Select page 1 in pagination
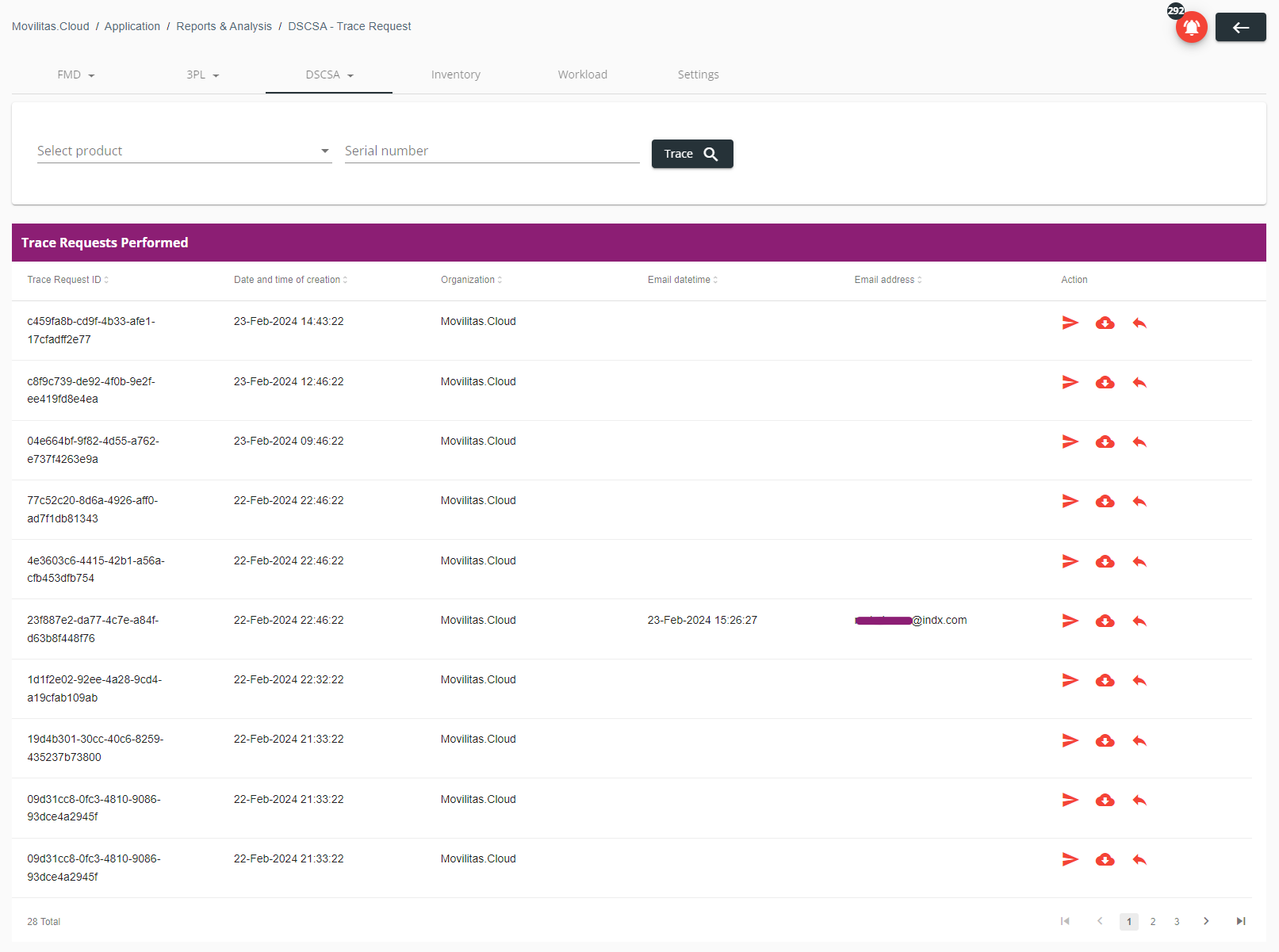 click(x=1129, y=921)
